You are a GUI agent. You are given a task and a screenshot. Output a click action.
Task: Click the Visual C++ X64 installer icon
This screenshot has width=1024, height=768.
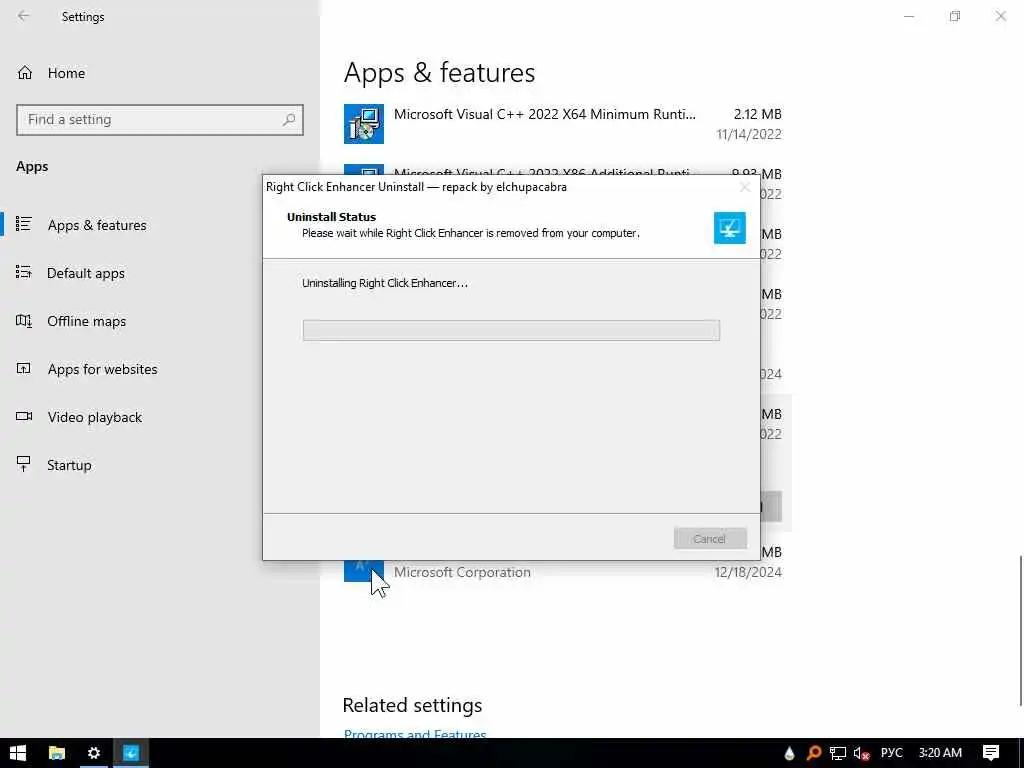click(364, 123)
